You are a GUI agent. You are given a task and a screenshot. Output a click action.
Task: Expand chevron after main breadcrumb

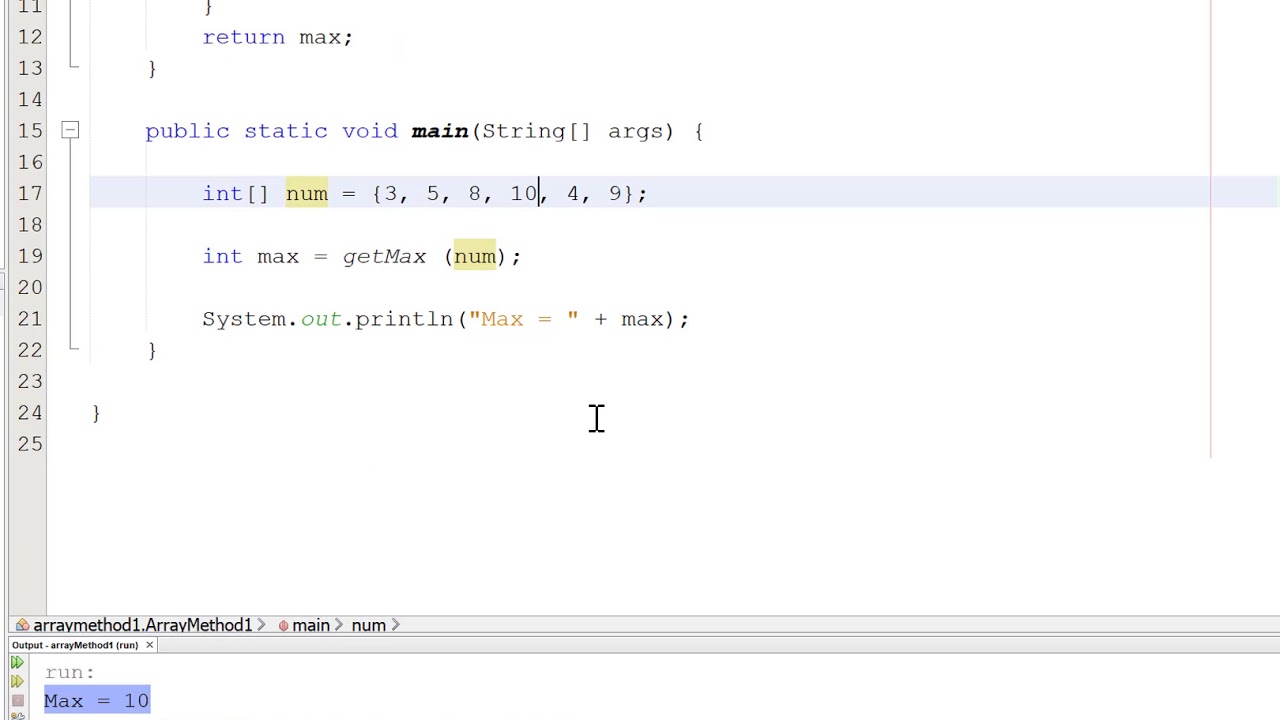tap(339, 625)
